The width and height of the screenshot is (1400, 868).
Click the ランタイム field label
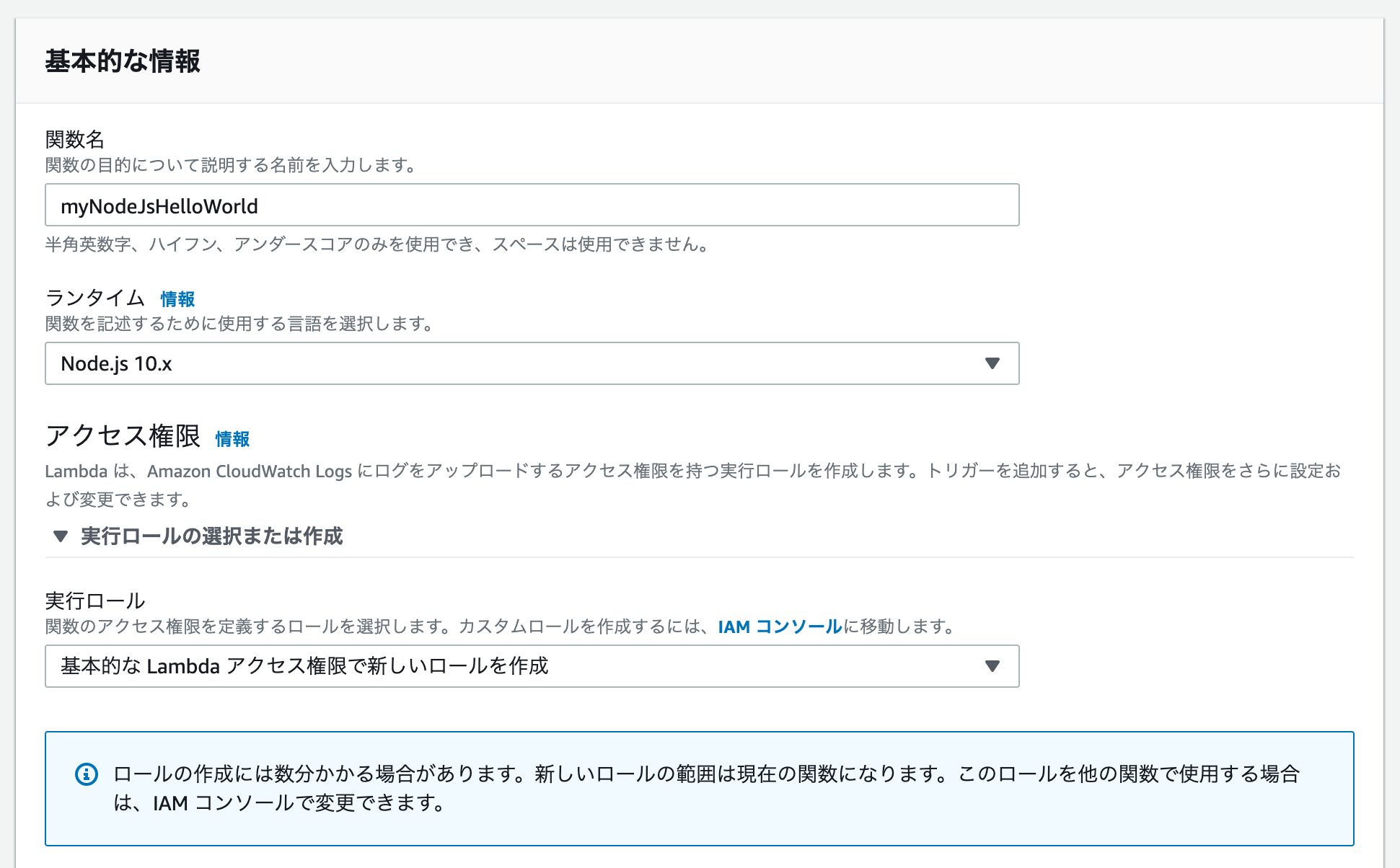(95, 298)
